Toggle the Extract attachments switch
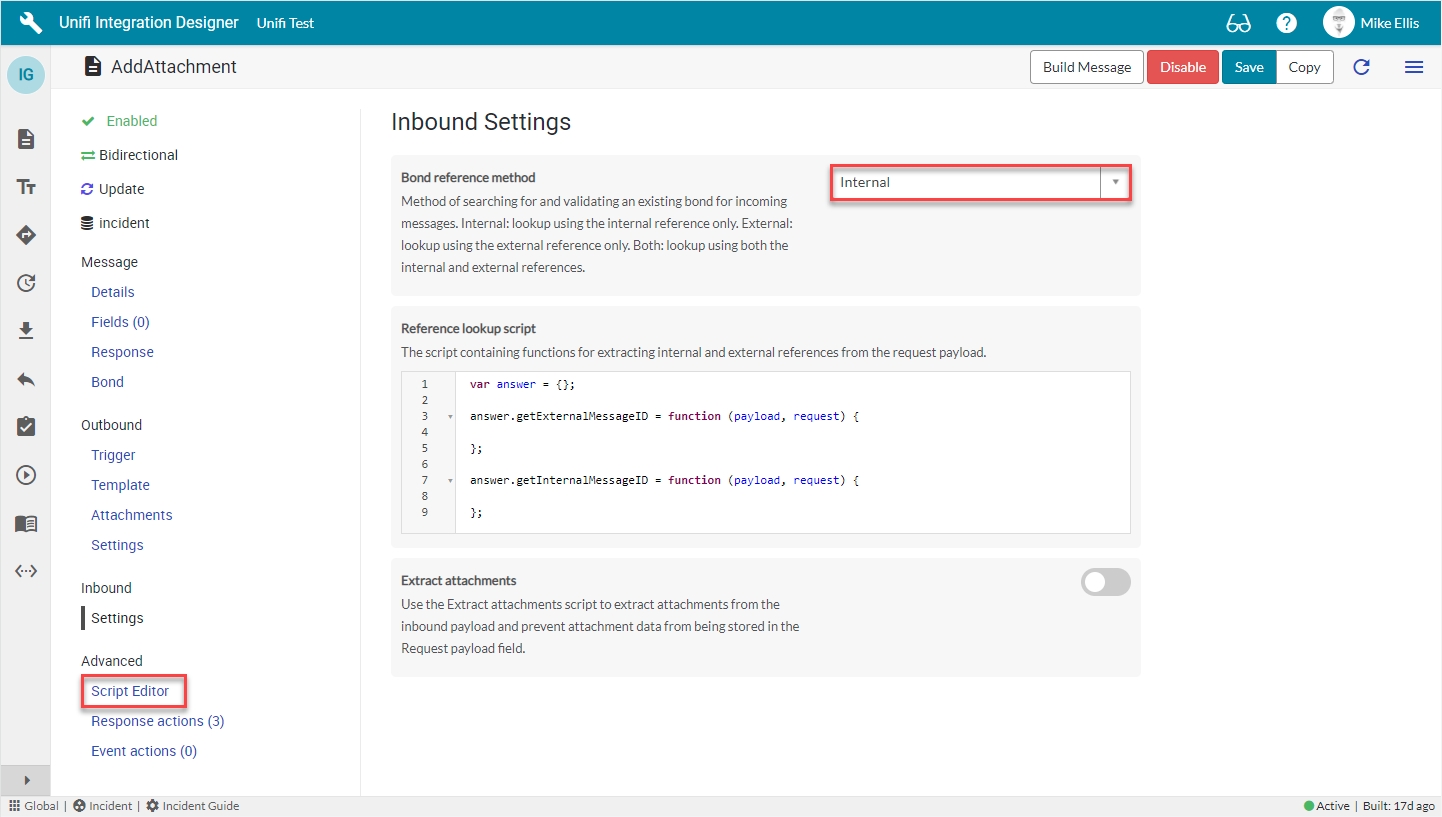Viewport: 1442px width, 817px height. click(1105, 582)
